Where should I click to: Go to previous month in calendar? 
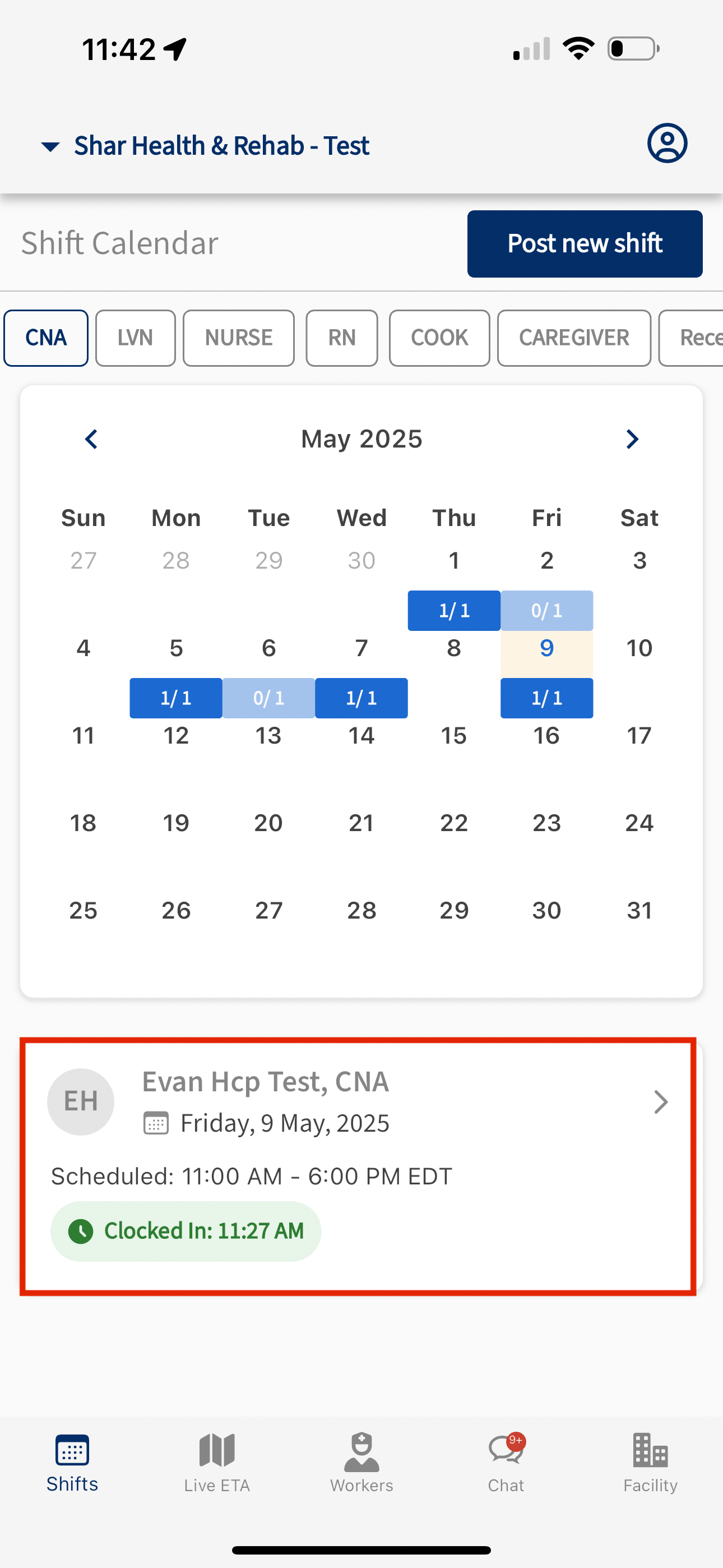pos(91,439)
